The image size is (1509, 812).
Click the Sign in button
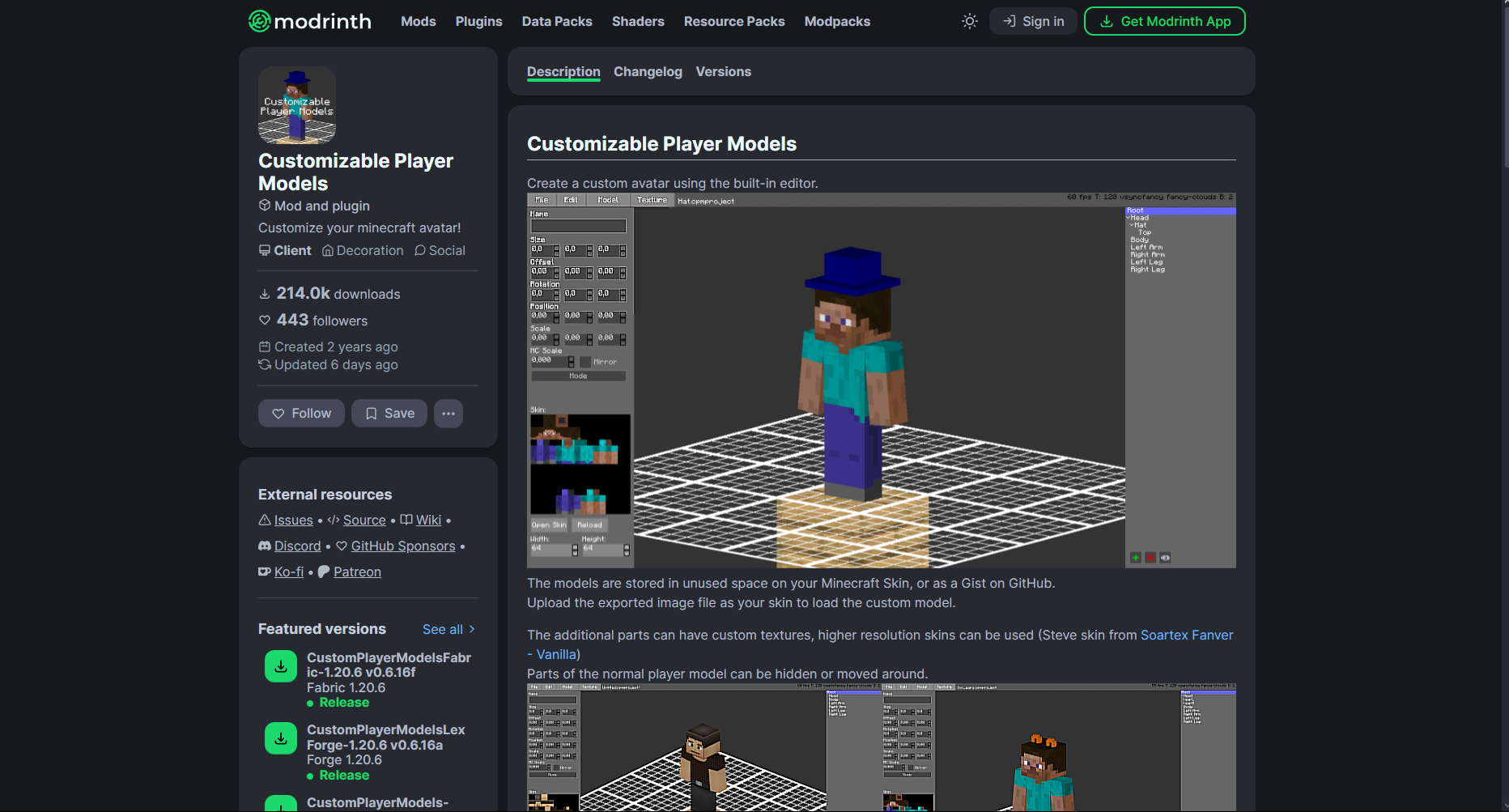(x=1033, y=21)
